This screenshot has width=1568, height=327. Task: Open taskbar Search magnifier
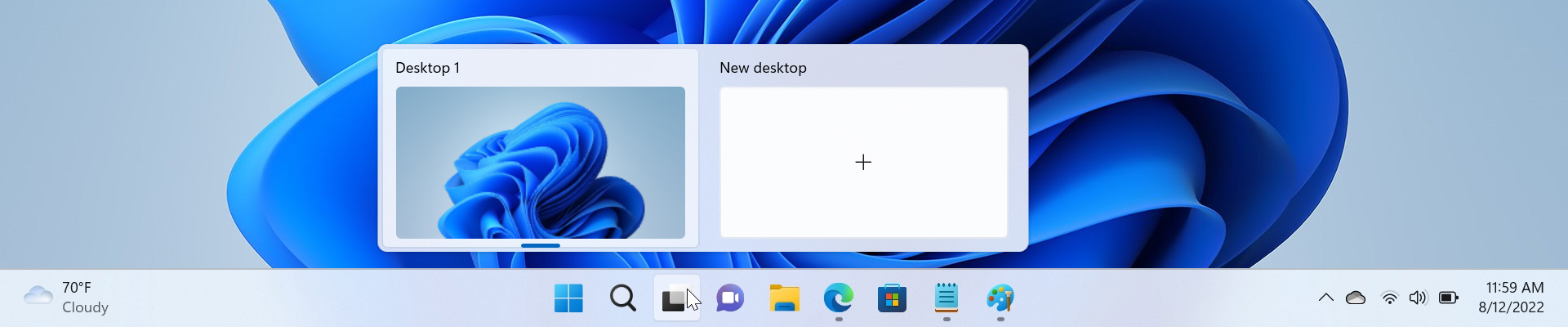pos(622,298)
